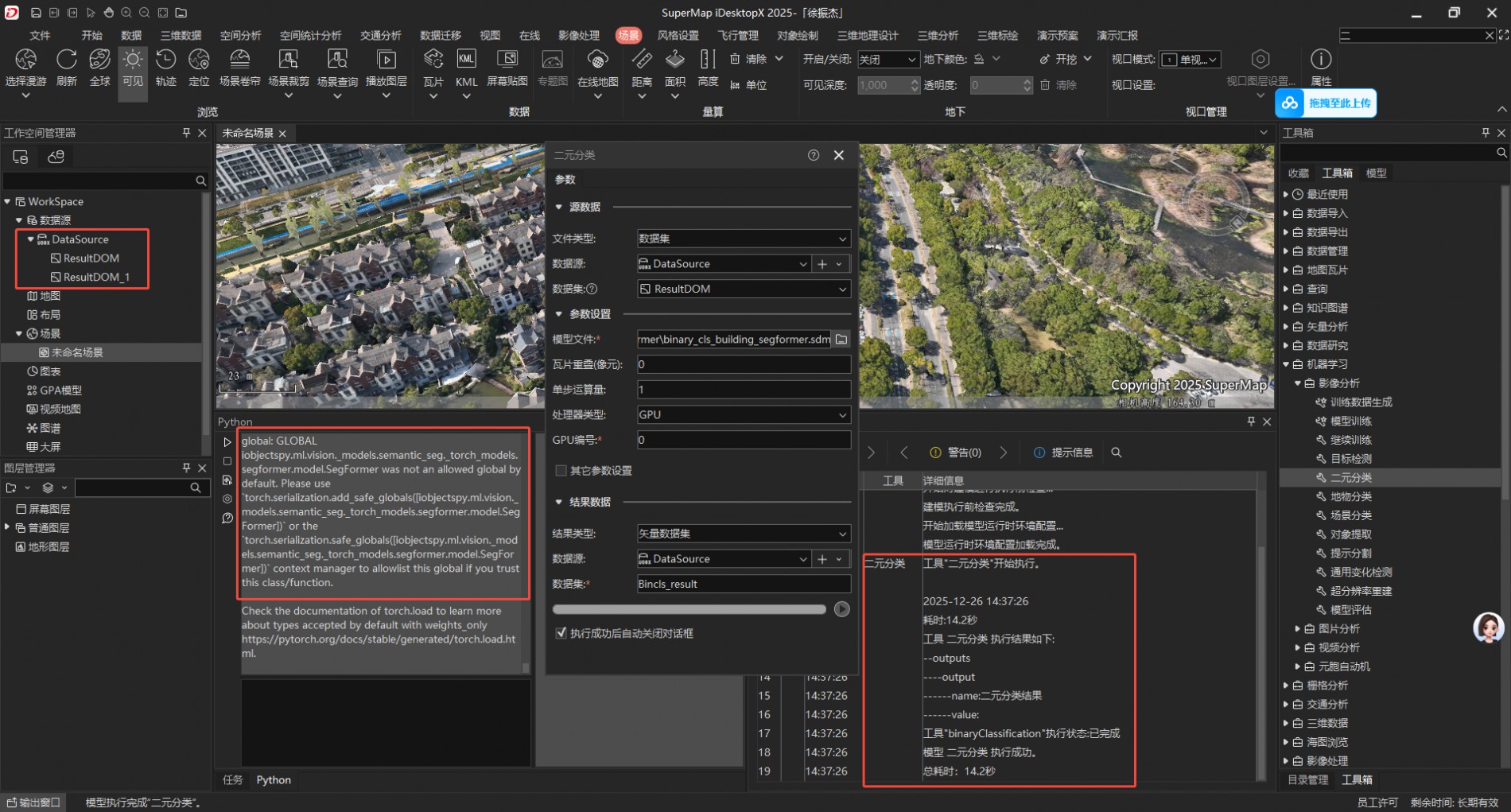Open the 结果类型 dropdown list
Screen dimensions: 1511x812
(x=743, y=534)
